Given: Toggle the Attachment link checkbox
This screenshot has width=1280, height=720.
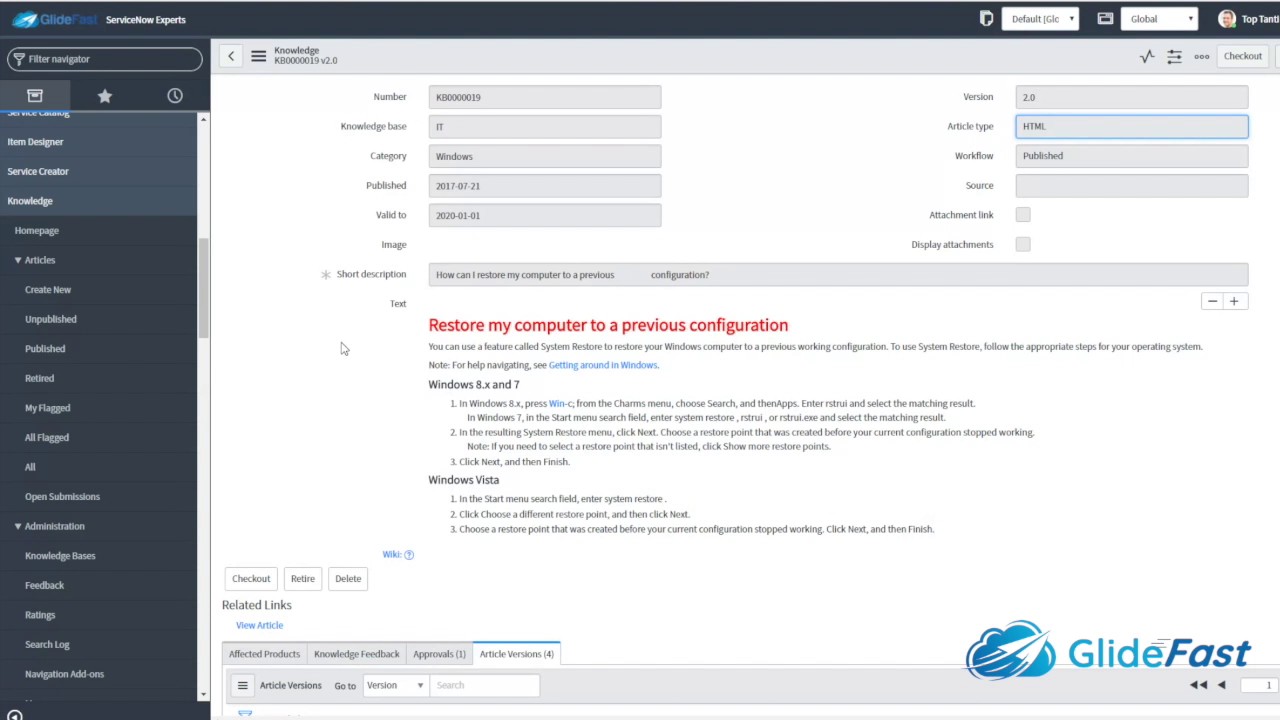Looking at the screenshot, I should 1023,215.
